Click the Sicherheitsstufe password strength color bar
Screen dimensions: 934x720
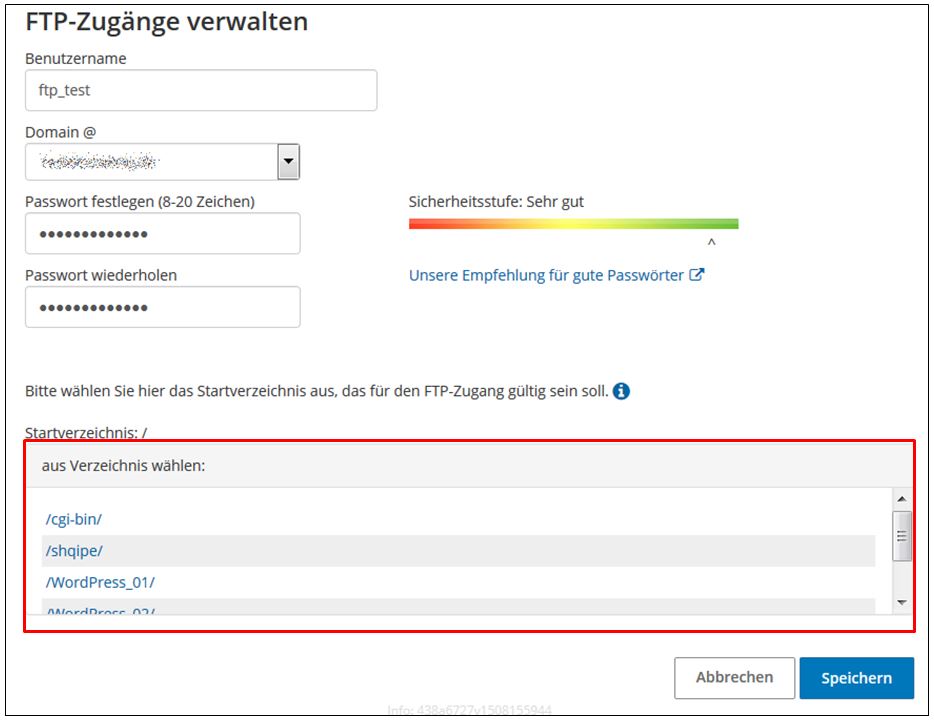pos(573,224)
